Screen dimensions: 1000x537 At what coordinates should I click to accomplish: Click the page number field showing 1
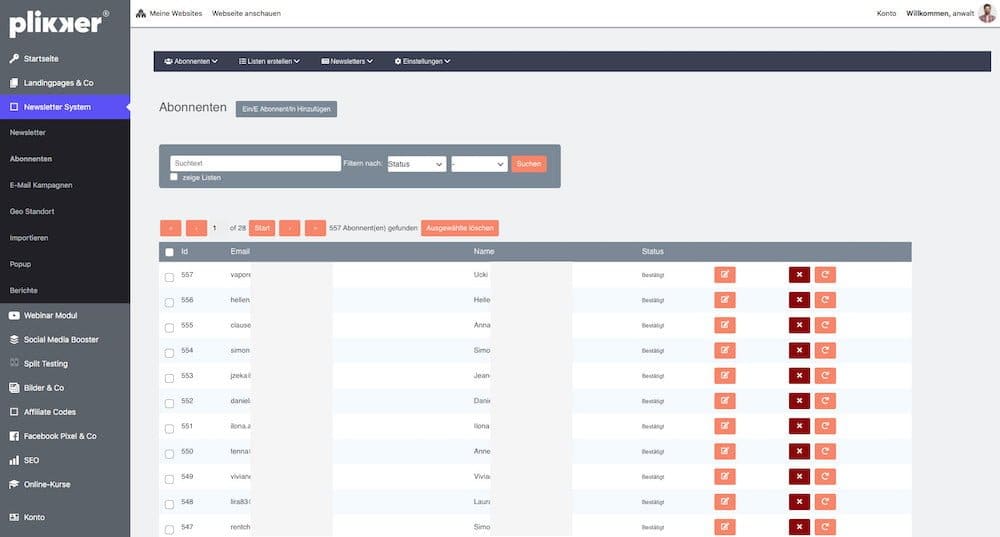pos(217,228)
